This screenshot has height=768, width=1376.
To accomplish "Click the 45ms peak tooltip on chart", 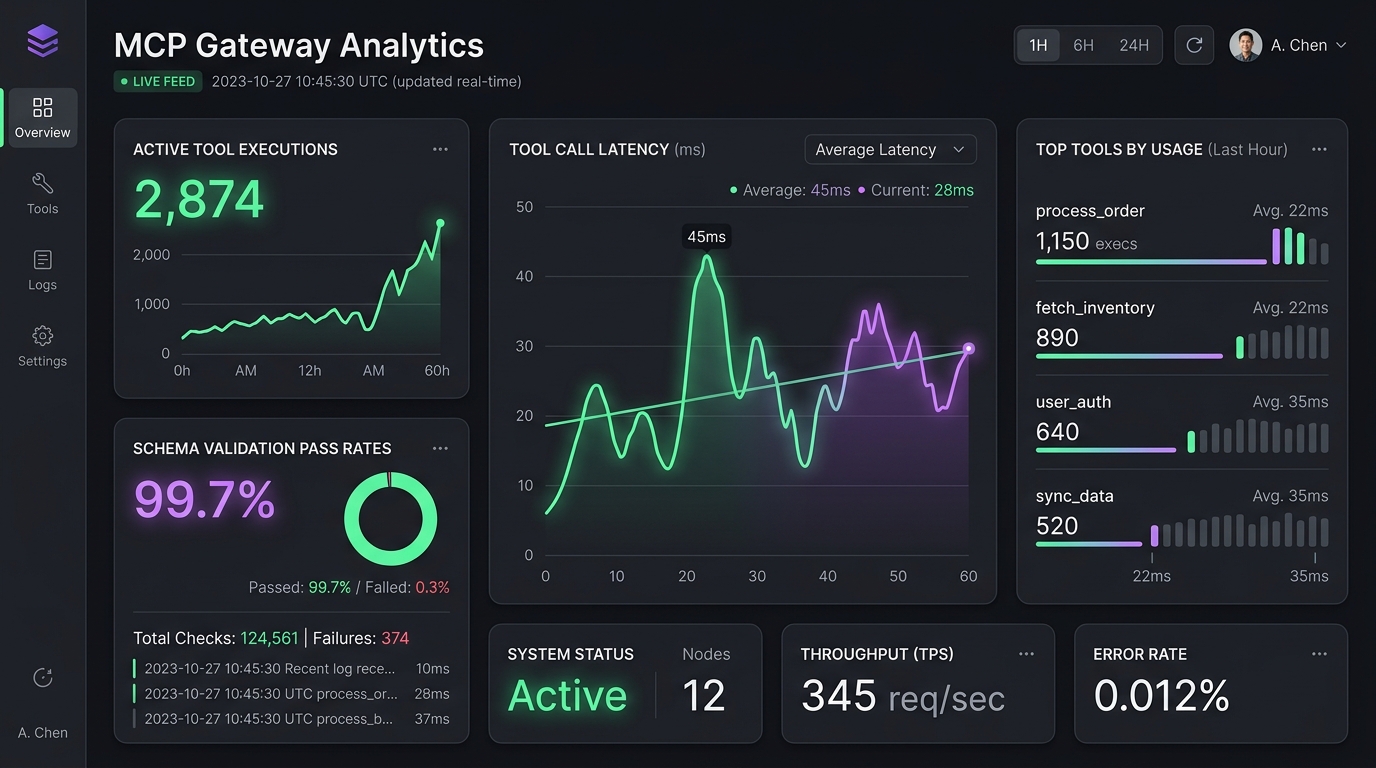I will pos(706,237).
